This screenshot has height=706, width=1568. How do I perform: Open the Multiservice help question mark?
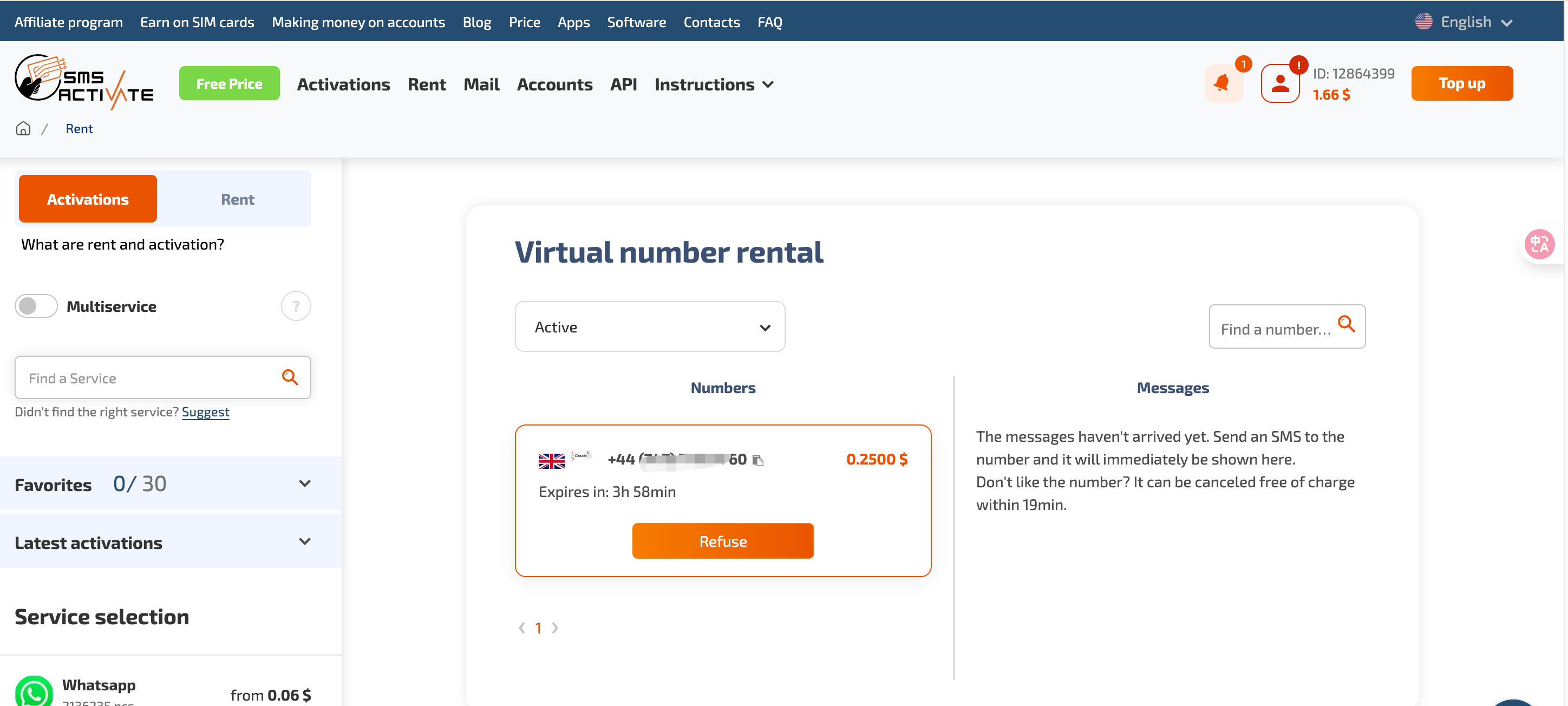pos(296,306)
